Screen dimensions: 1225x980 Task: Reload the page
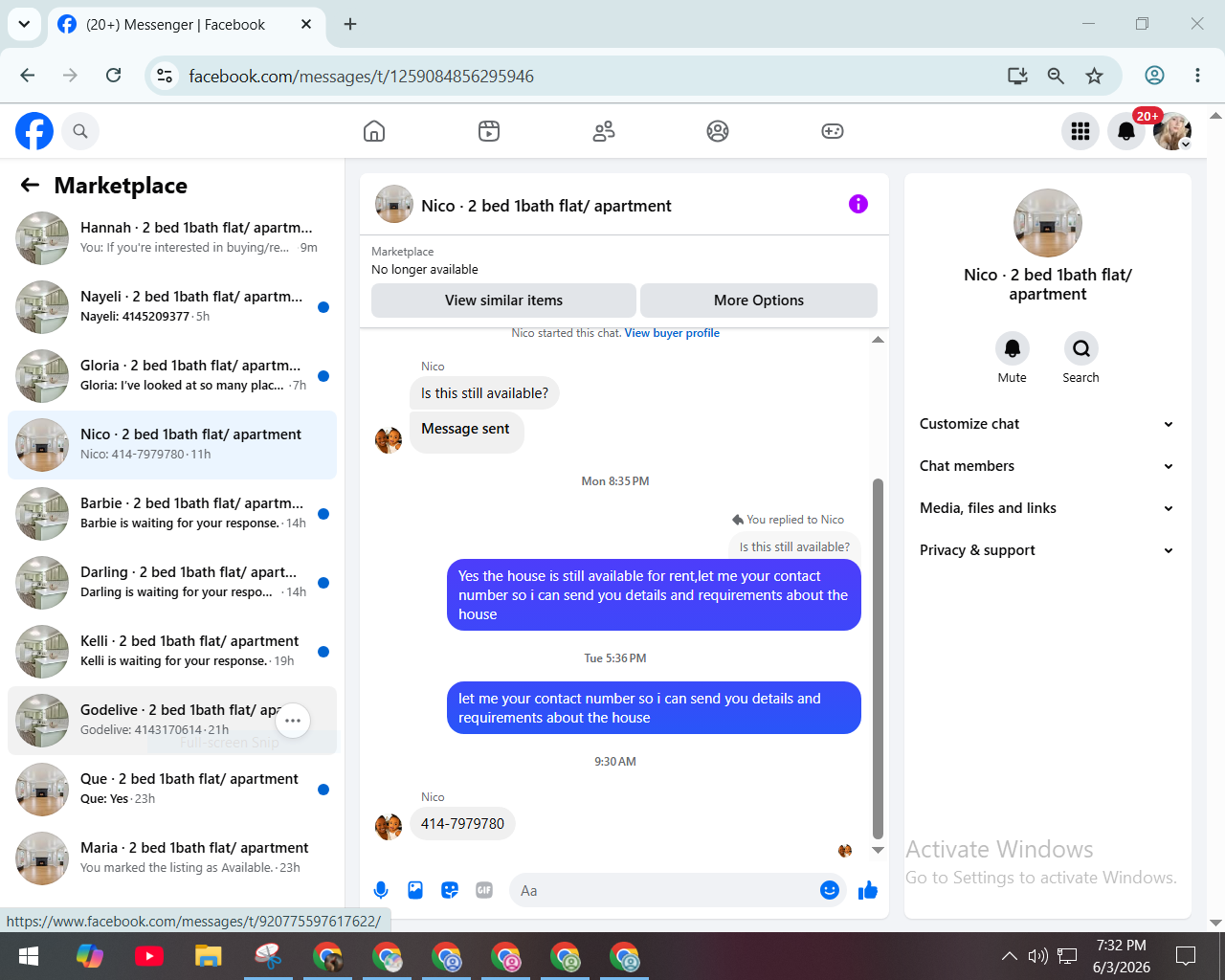click(114, 76)
